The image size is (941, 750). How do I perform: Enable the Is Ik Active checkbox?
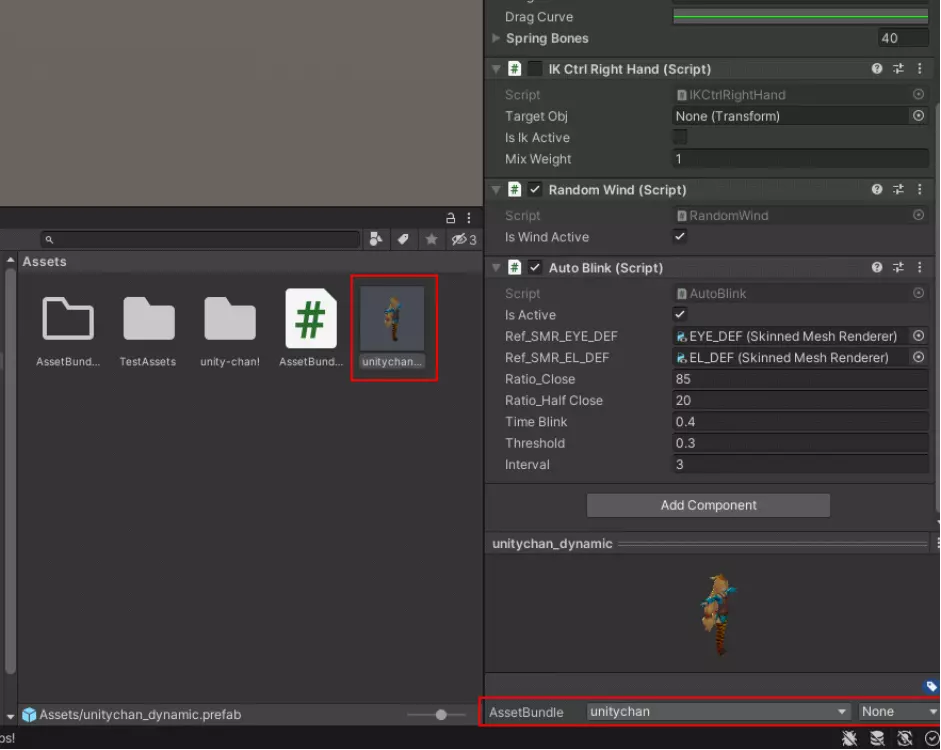point(680,138)
